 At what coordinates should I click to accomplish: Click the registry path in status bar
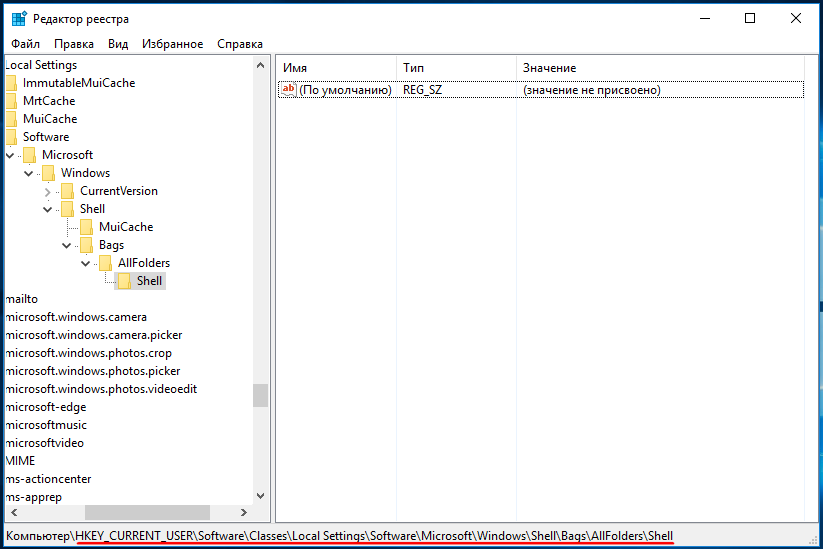coord(340,536)
